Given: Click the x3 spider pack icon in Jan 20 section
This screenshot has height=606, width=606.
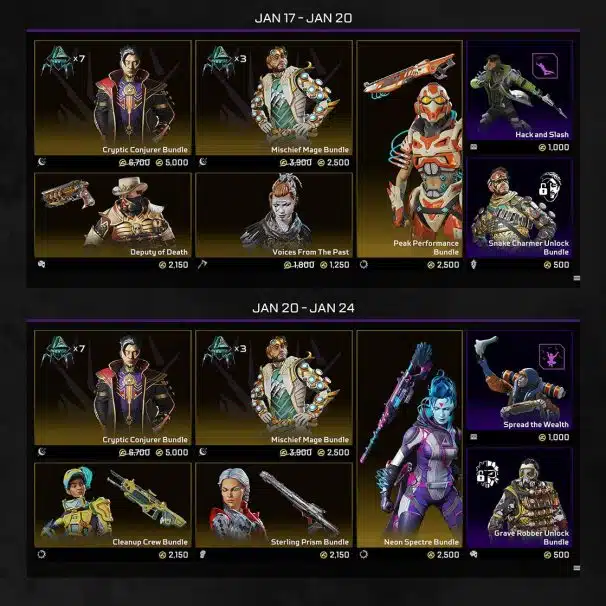Looking at the screenshot, I should (219, 351).
